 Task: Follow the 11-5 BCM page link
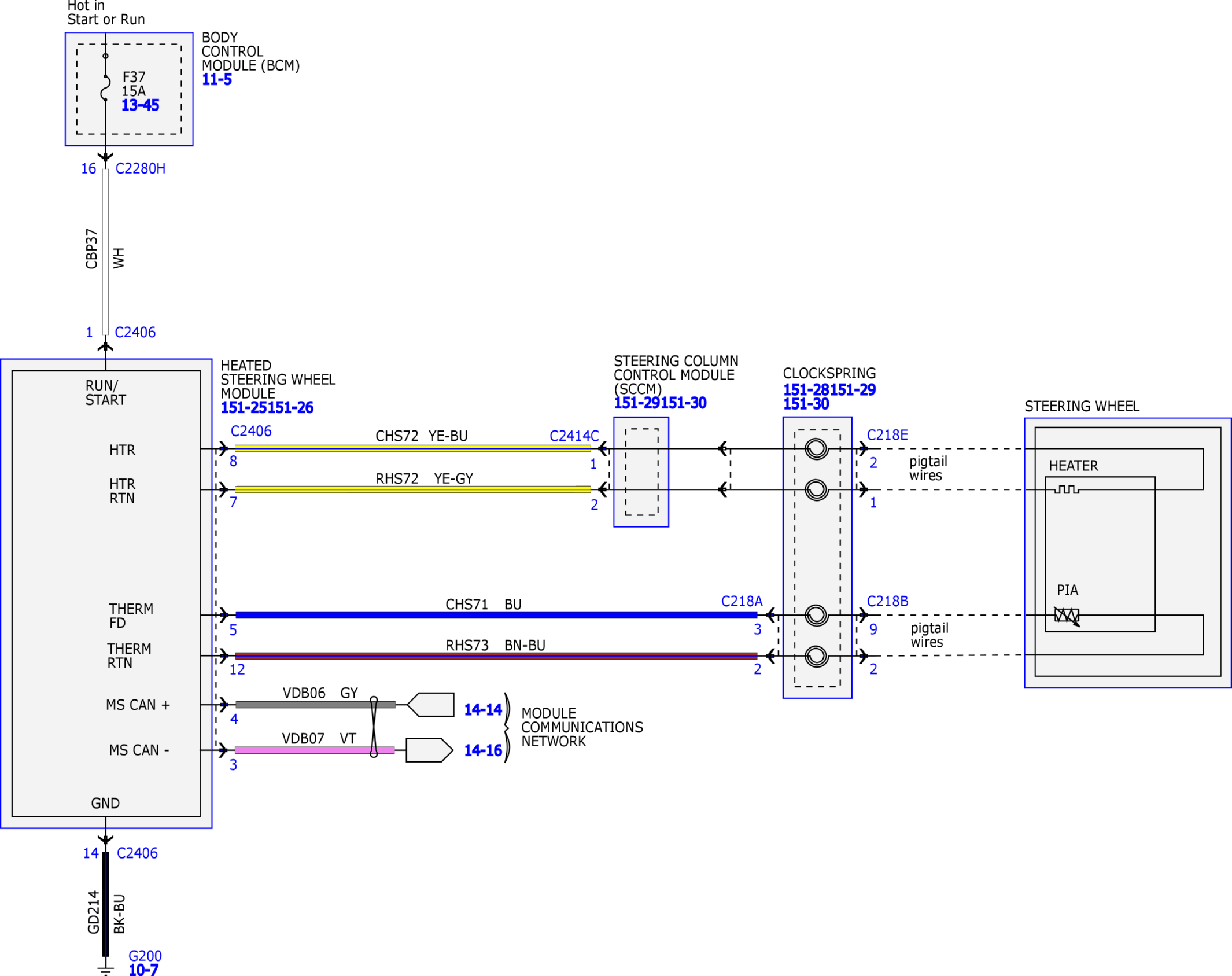point(216,80)
